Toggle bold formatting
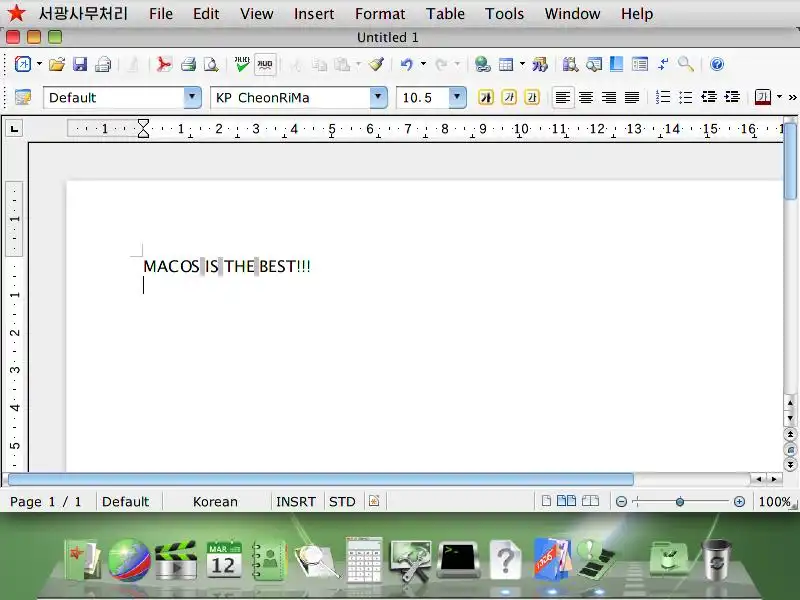The height and width of the screenshot is (600, 800). pos(486,97)
